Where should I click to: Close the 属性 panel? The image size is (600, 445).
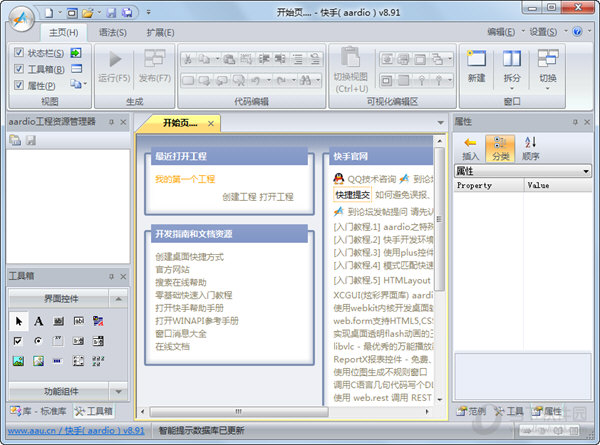(x=587, y=122)
